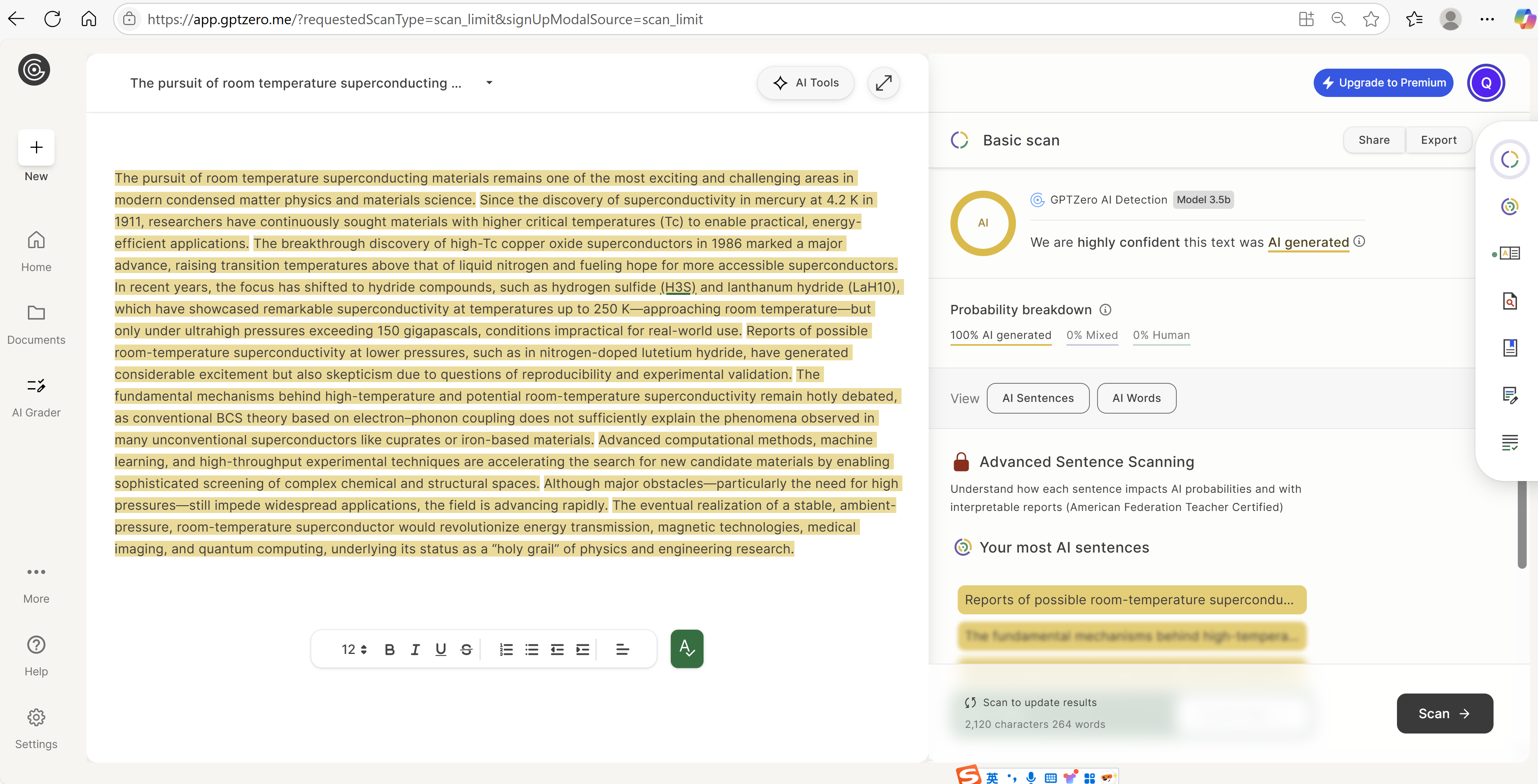Click the Help question mark icon
The width and height of the screenshot is (1538, 784).
click(x=36, y=645)
